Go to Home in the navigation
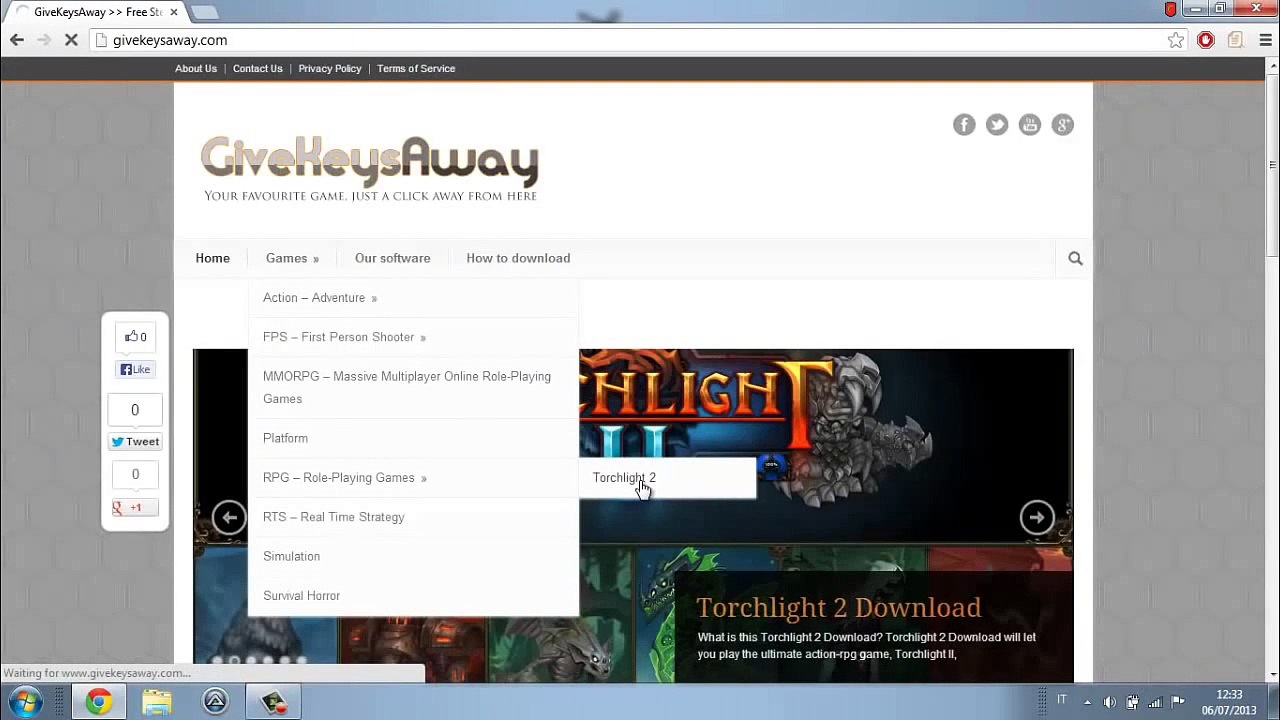1280x720 pixels. (x=213, y=258)
